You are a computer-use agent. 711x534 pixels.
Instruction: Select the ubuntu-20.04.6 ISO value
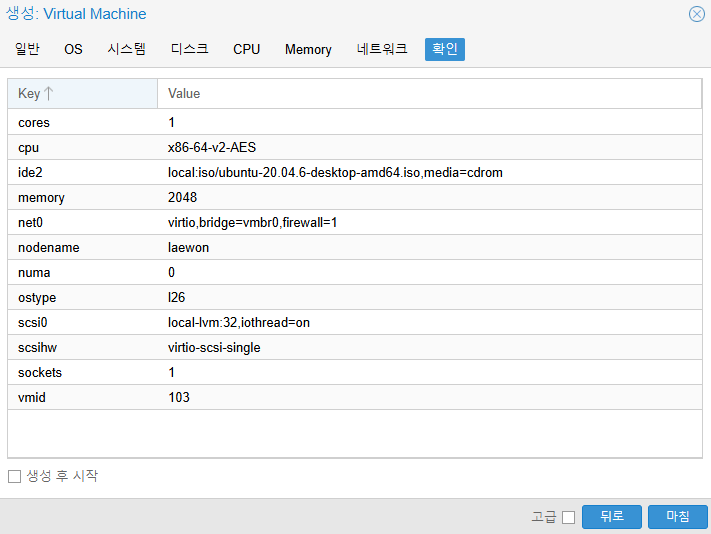tap(335, 173)
